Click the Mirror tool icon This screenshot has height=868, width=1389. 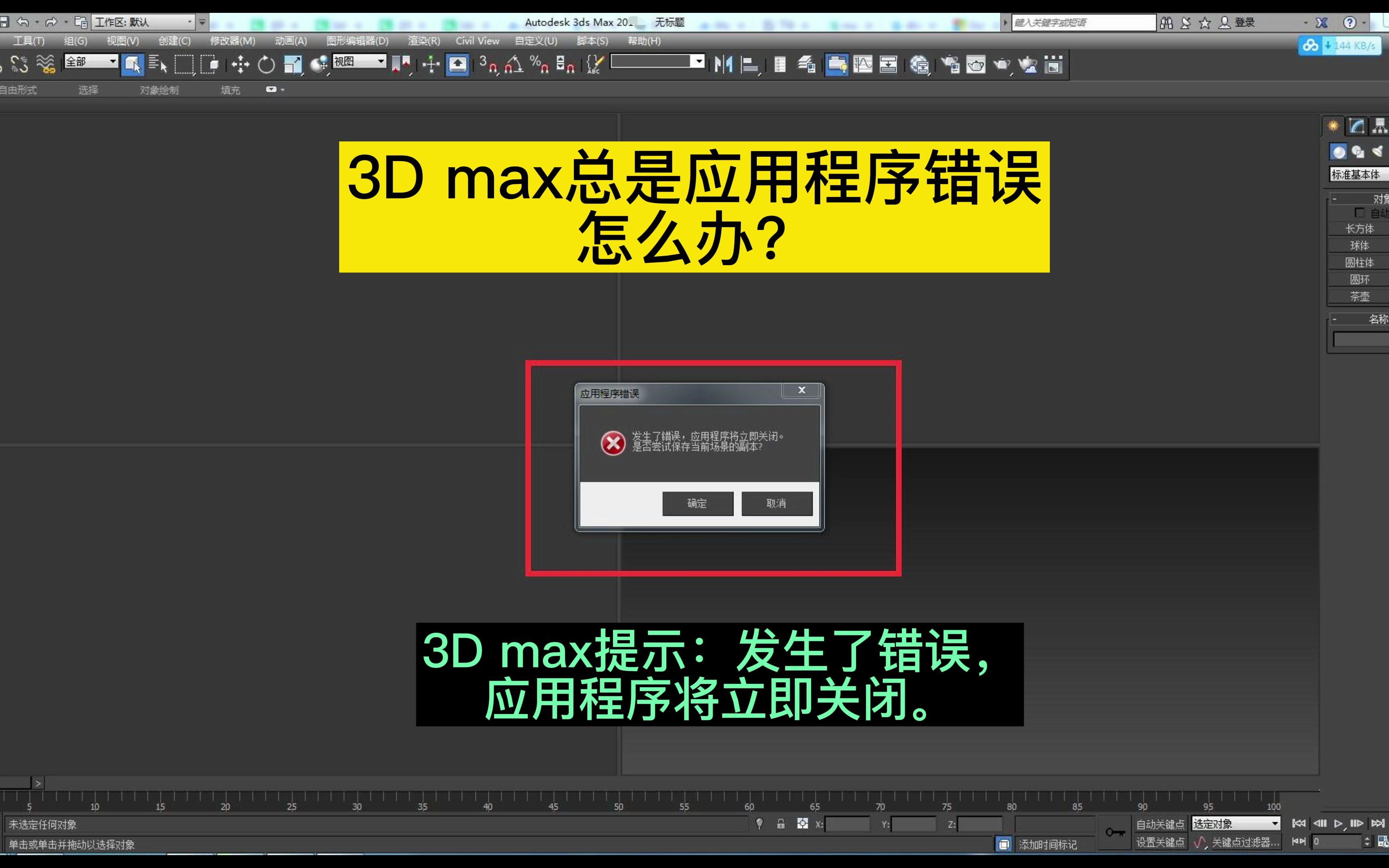[723, 64]
